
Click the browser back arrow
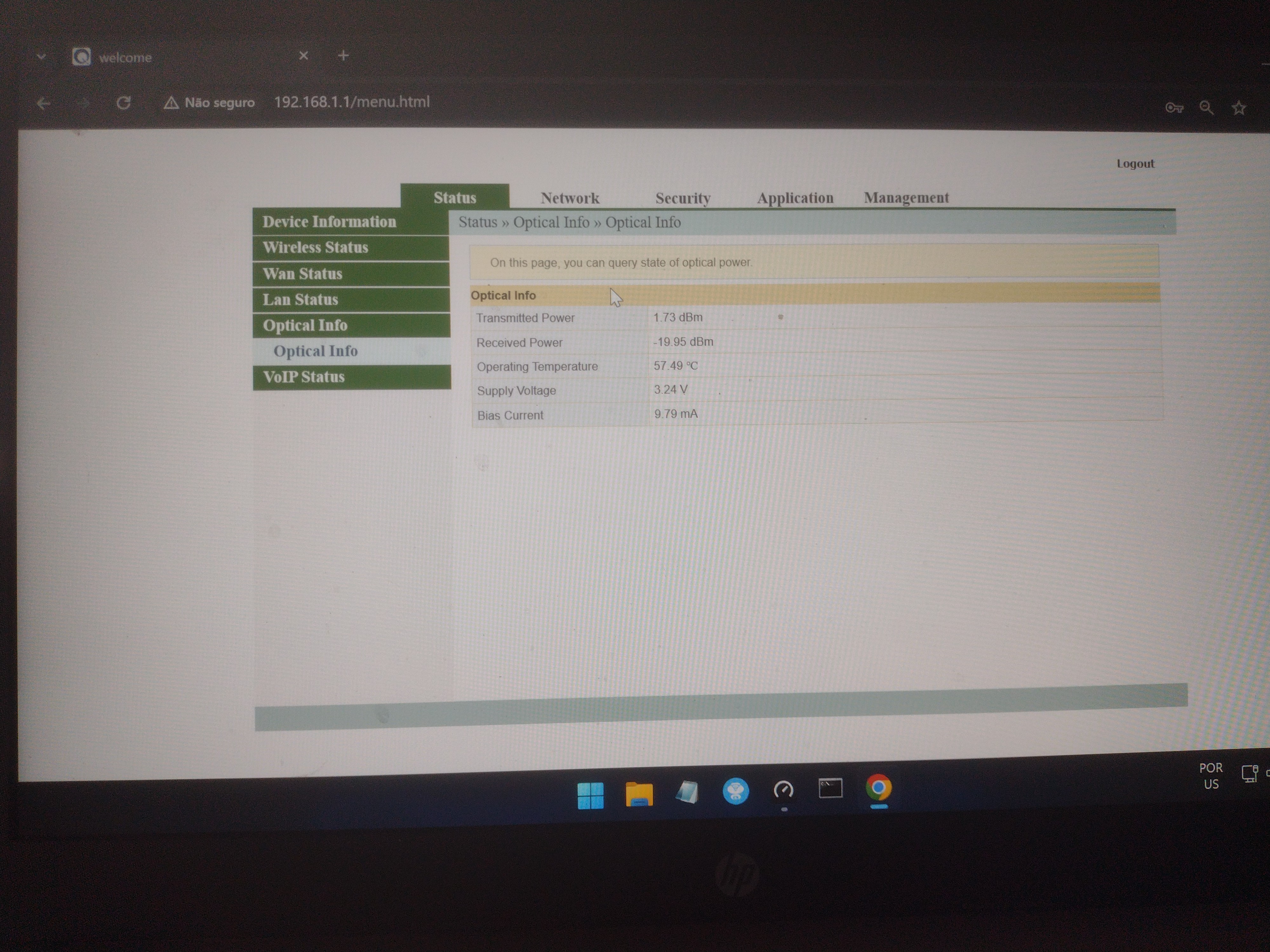click(43, 104)
